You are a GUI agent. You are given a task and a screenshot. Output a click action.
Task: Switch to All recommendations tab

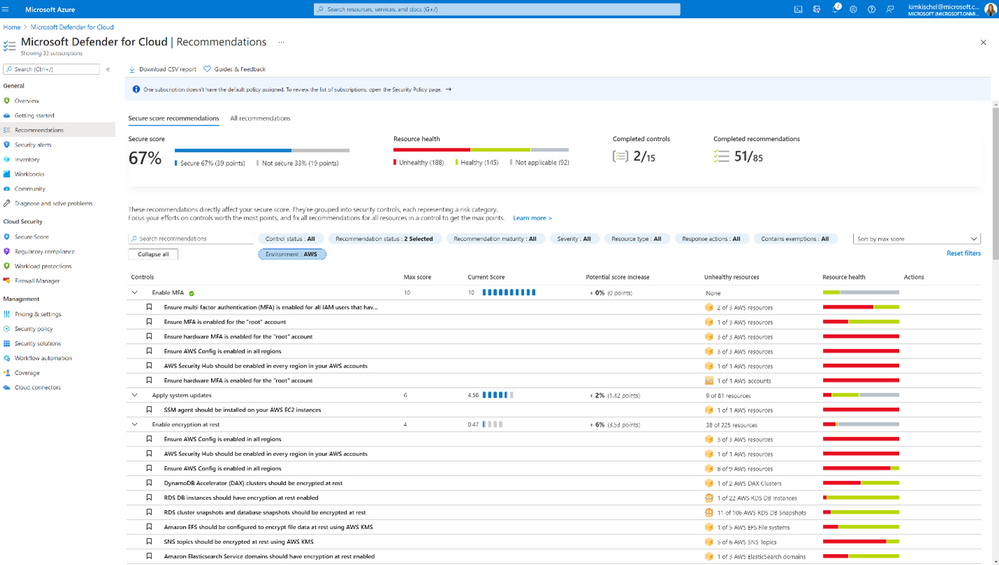click(260, 118)
